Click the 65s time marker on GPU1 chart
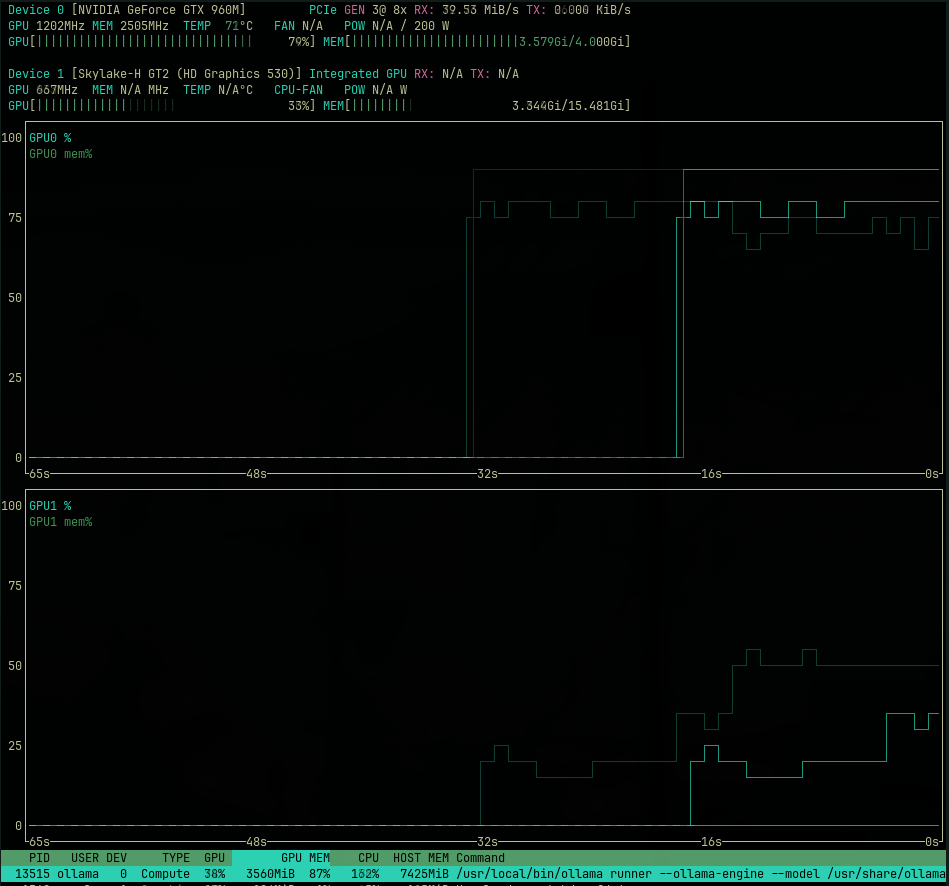This screenshot has width=949, height=886. [x=39, y=842]
